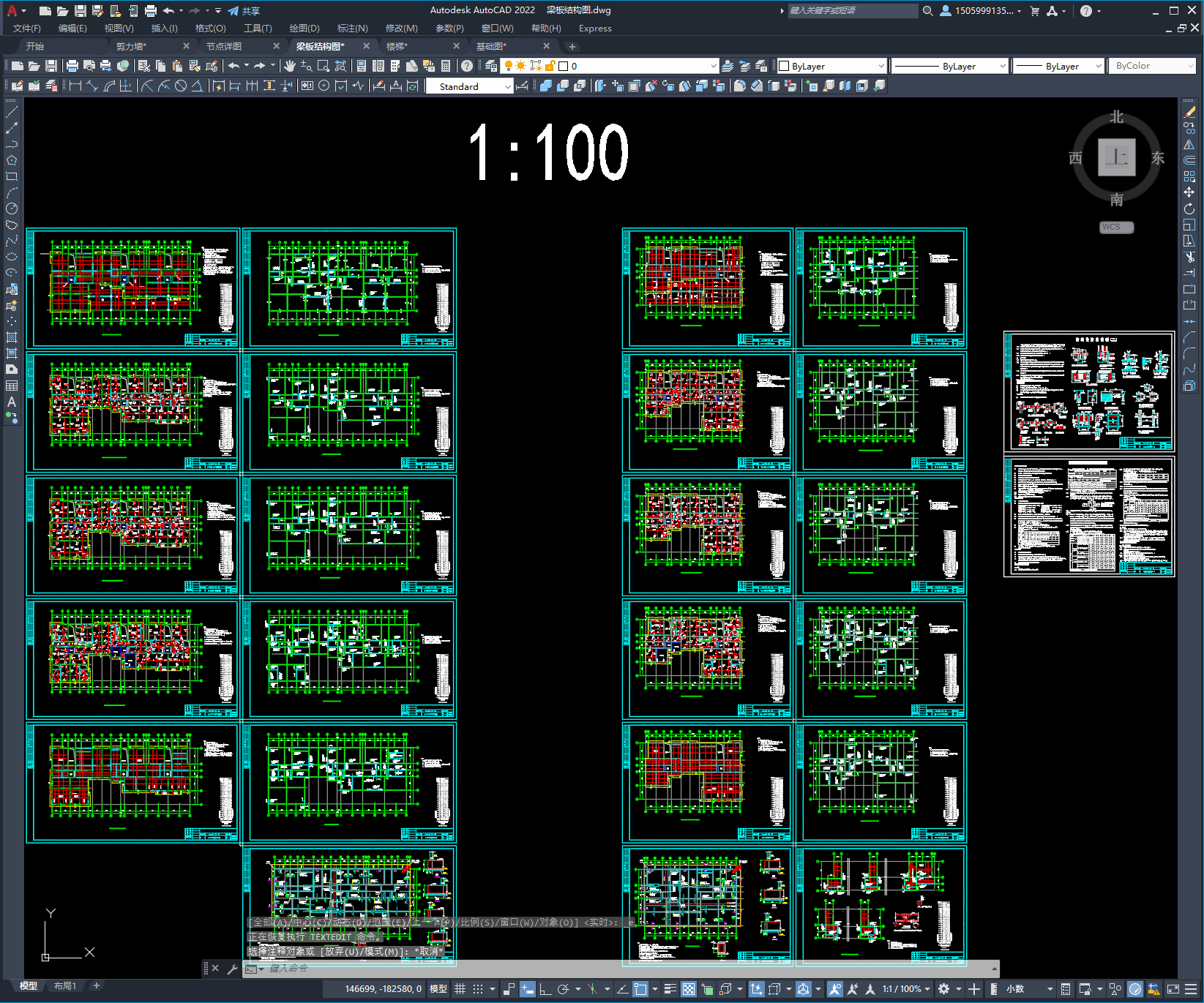Select the Linear dimension tool
Image resolution: width=1204 pixels, height=1003 pixels.
point(75,86)
